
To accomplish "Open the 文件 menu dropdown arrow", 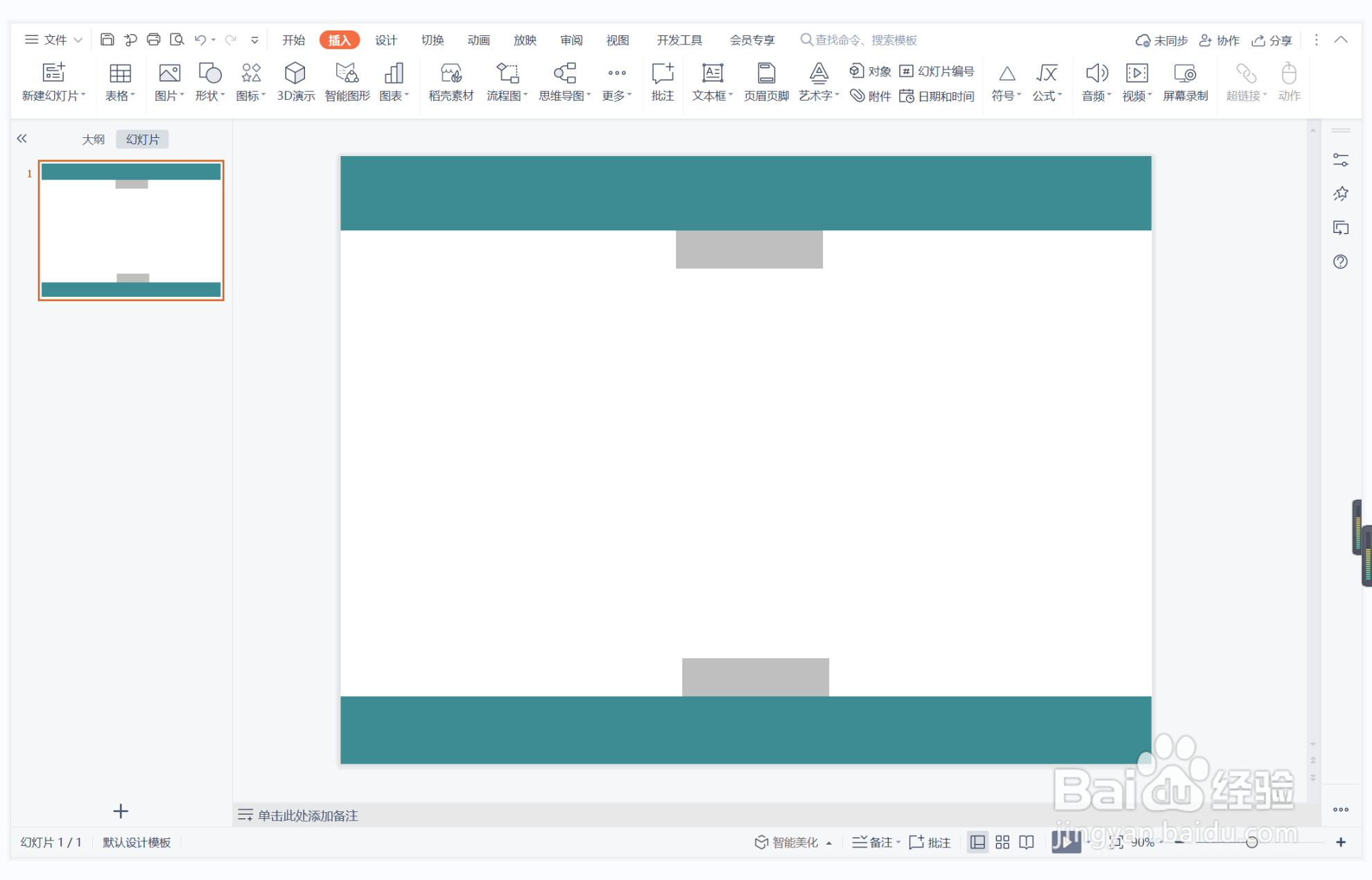I will [x=78, y=40].
